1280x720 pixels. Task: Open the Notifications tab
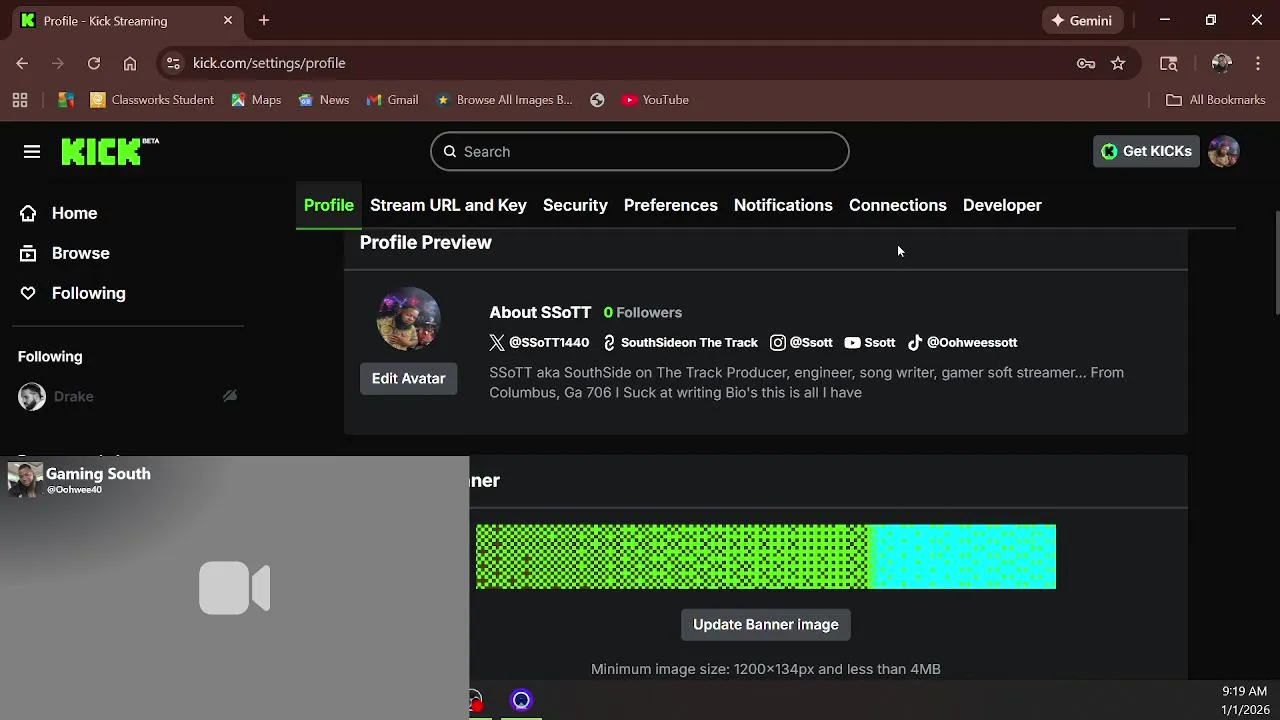coord(783,205)
